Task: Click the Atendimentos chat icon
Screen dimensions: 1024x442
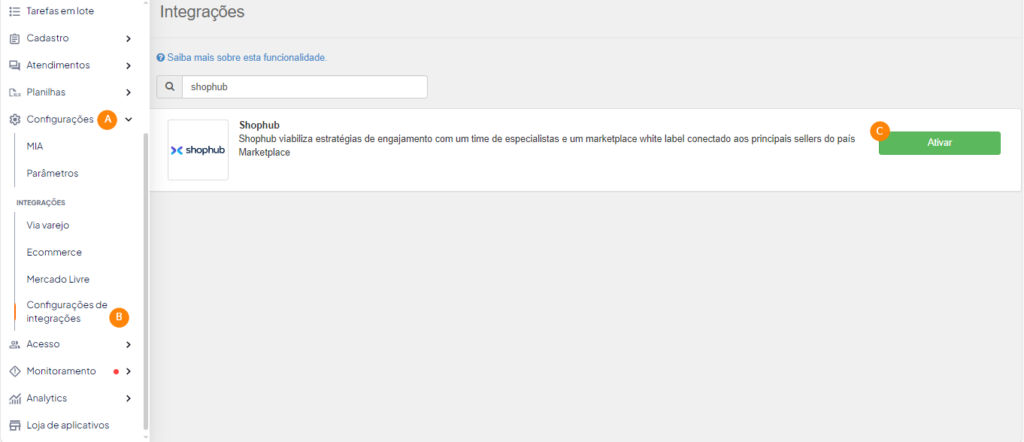Action: pyautogui.click(x=15, y=65)
